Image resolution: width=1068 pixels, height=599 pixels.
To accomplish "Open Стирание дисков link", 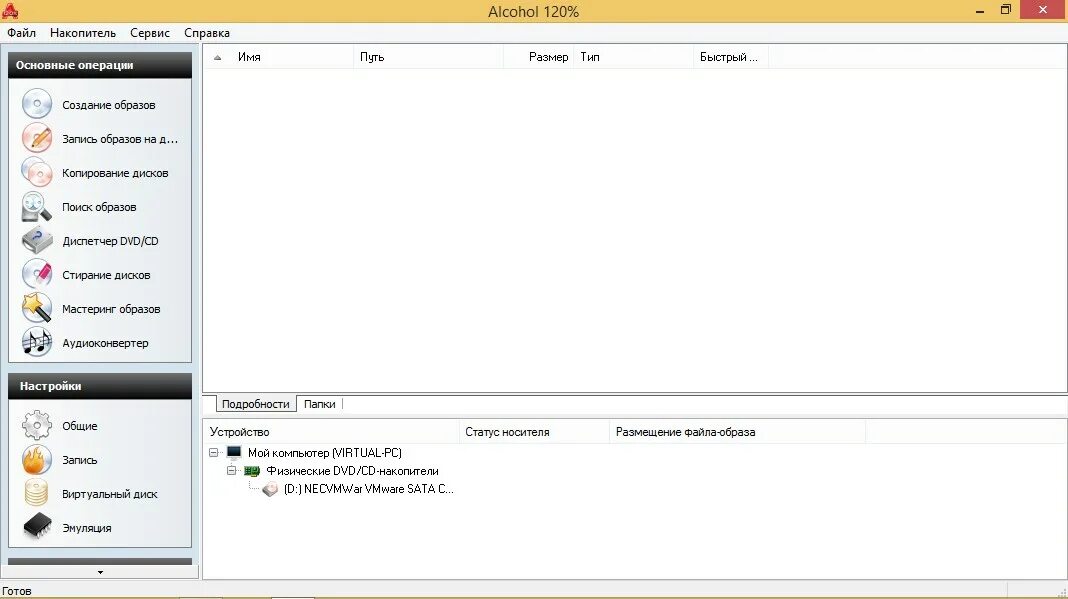I will pyautogui.click(x=106, y=275).
